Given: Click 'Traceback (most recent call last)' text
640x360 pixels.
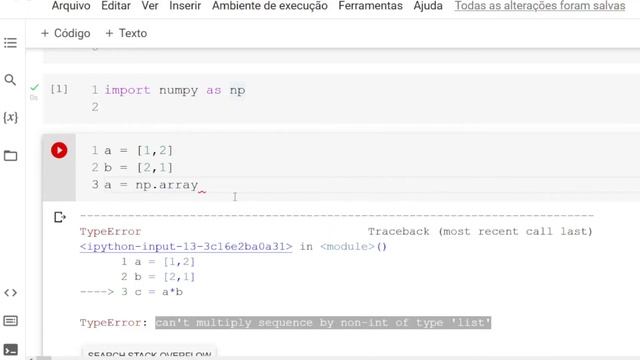Looking at the screenshot, I should point(480,231).
